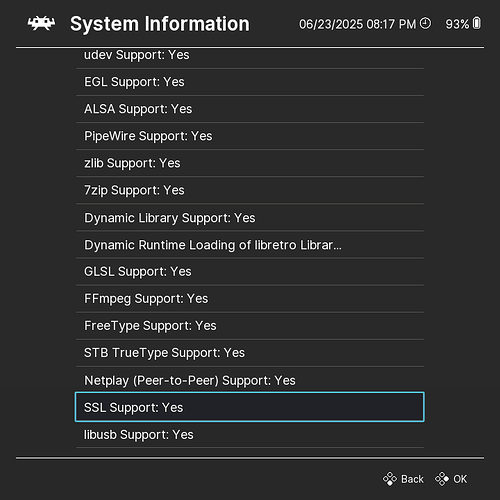Select Dynamic Runtime Loading of libretro entry
Screen dimensions: 500x500
coord(250,245)
